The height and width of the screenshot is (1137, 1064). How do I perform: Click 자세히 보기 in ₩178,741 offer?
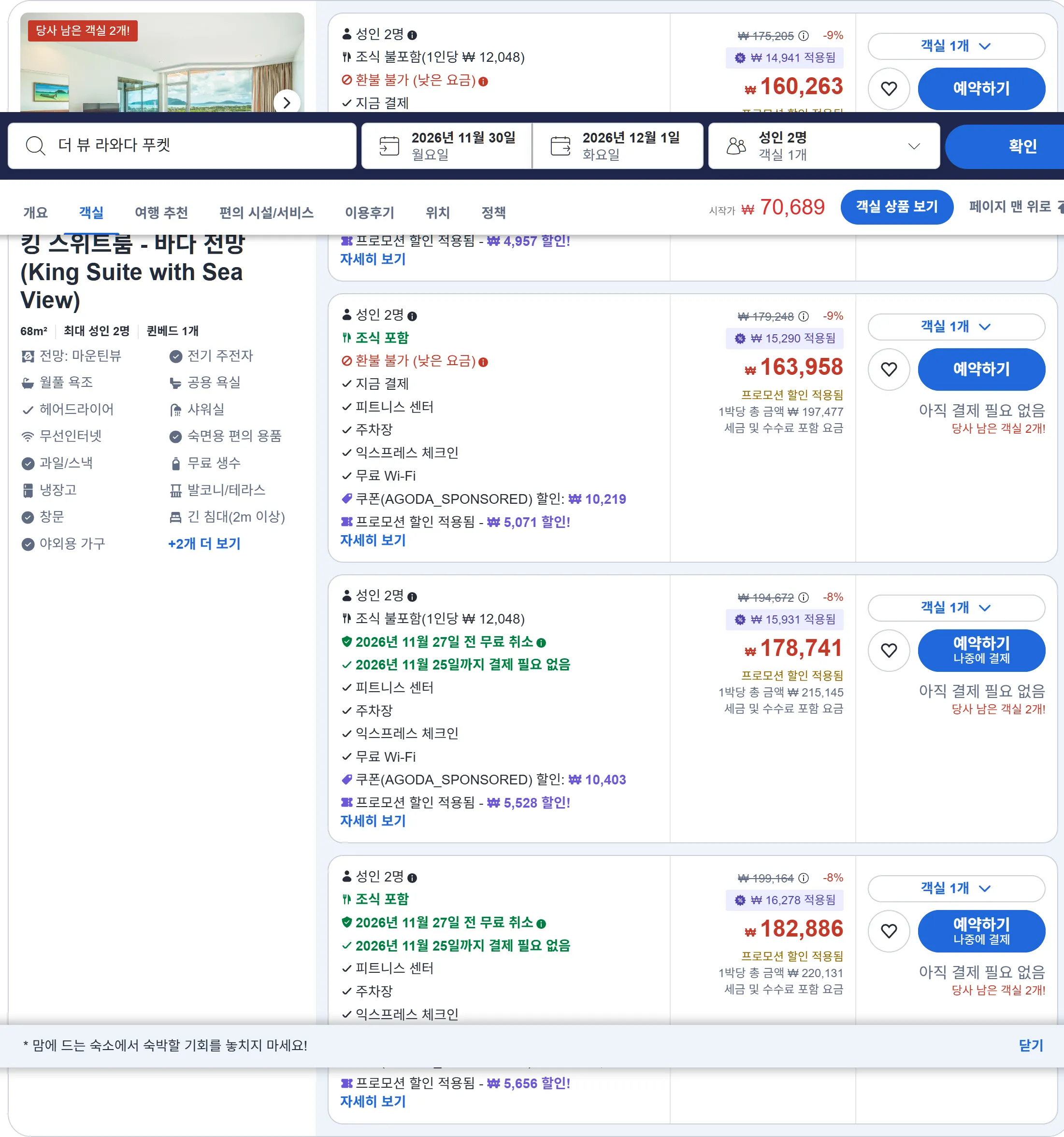coord(373,821)
